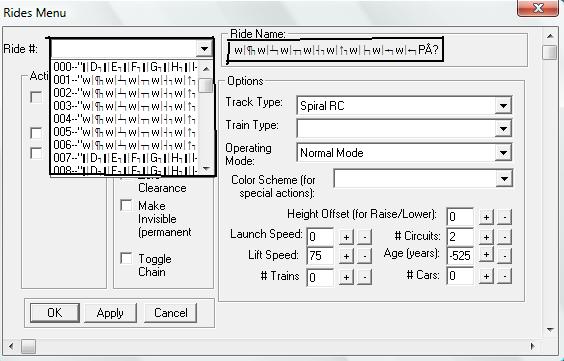Click the Apply button

point(110,313)
